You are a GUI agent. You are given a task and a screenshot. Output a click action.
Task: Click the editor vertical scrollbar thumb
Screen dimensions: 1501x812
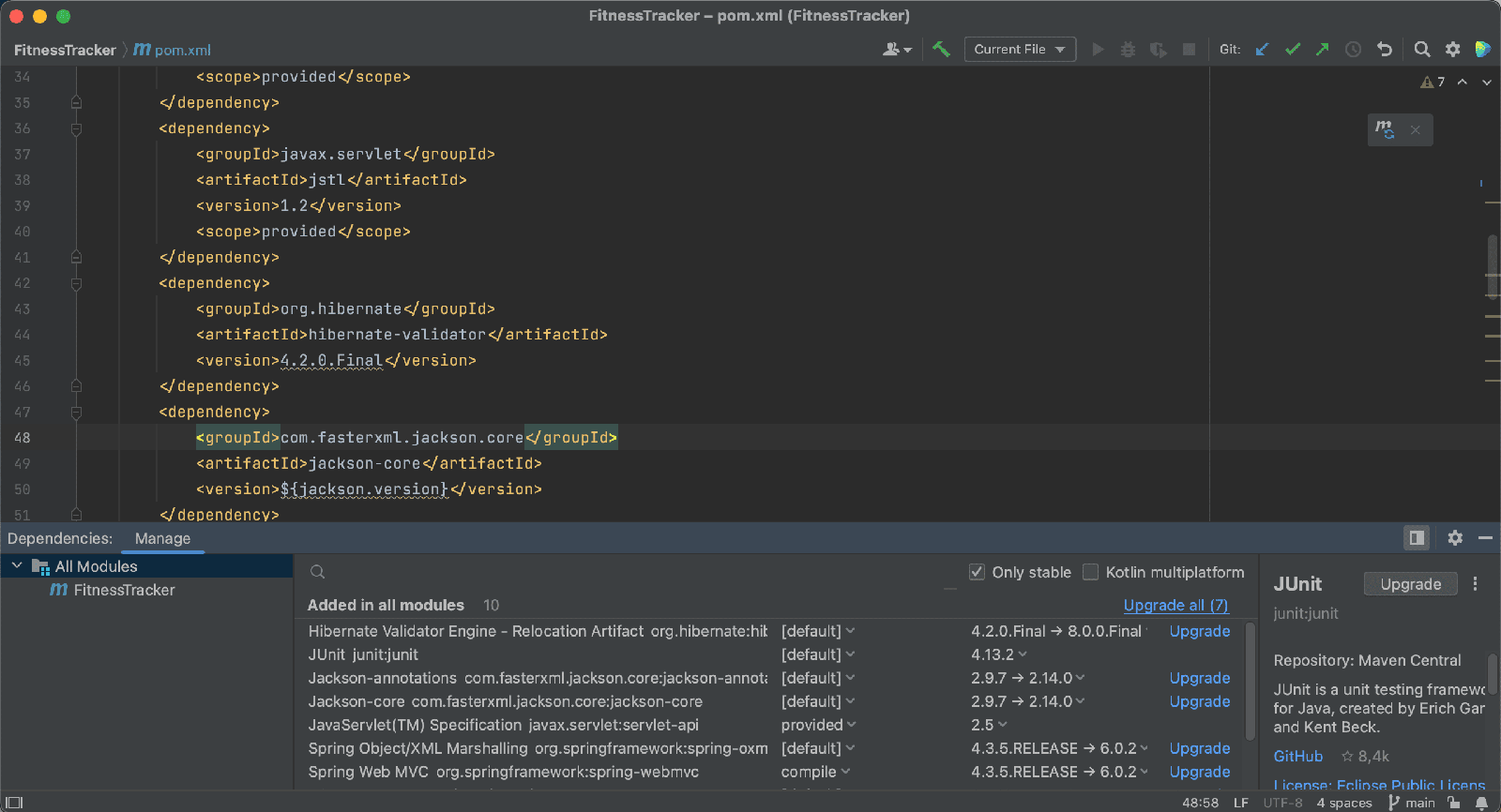(x=1492, y=267)
